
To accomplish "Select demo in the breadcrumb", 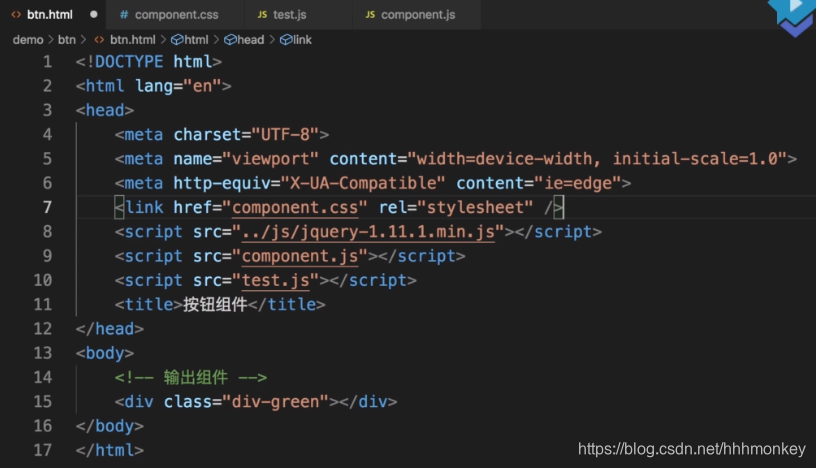I will click(x=28, y=40).
